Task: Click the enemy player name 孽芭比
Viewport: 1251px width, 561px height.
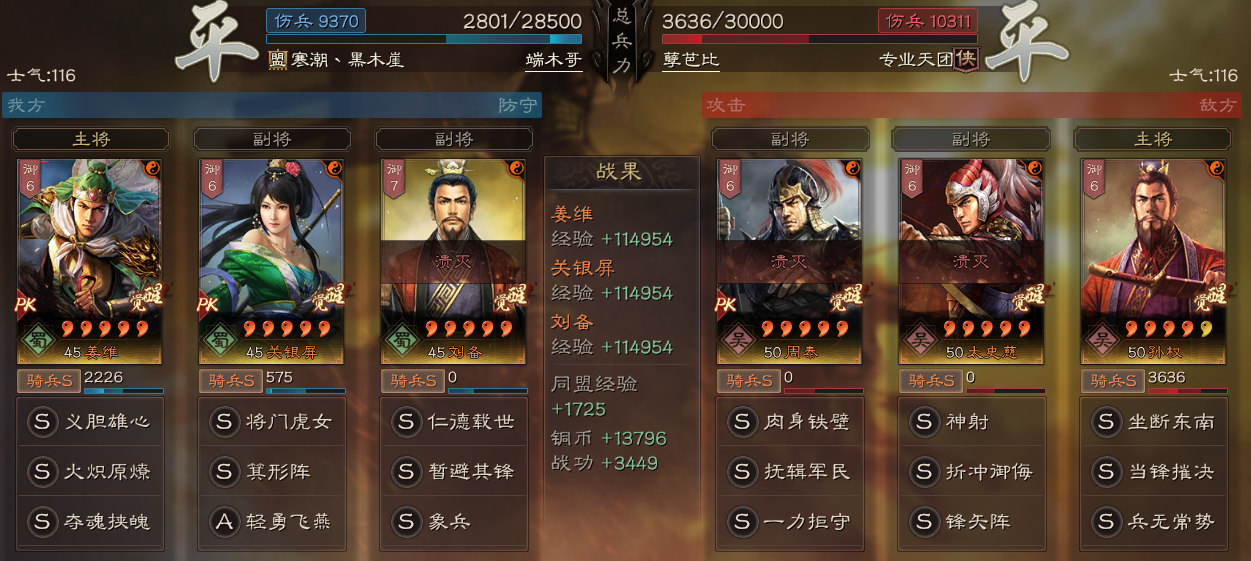Action: click(x=691, y=60)
